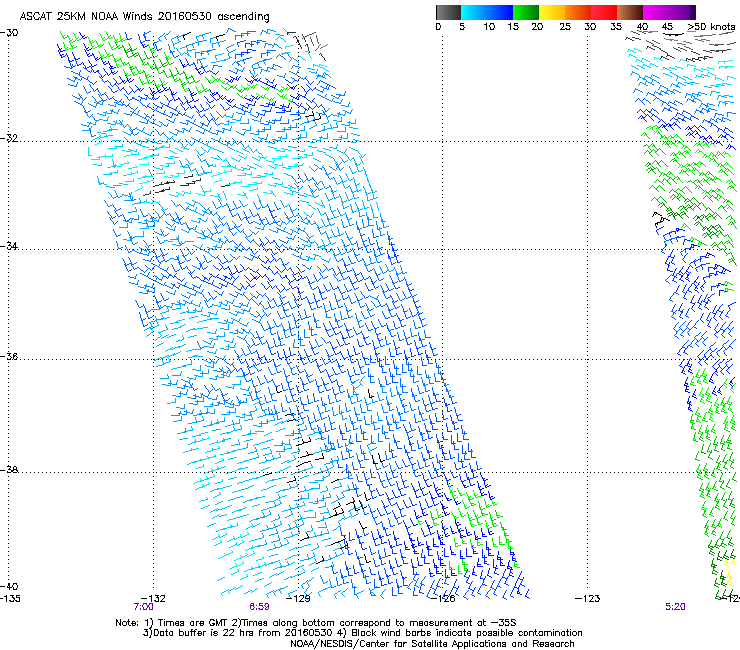Click the '-40' latitude label
740x650 pixels.
coord(9,587)
